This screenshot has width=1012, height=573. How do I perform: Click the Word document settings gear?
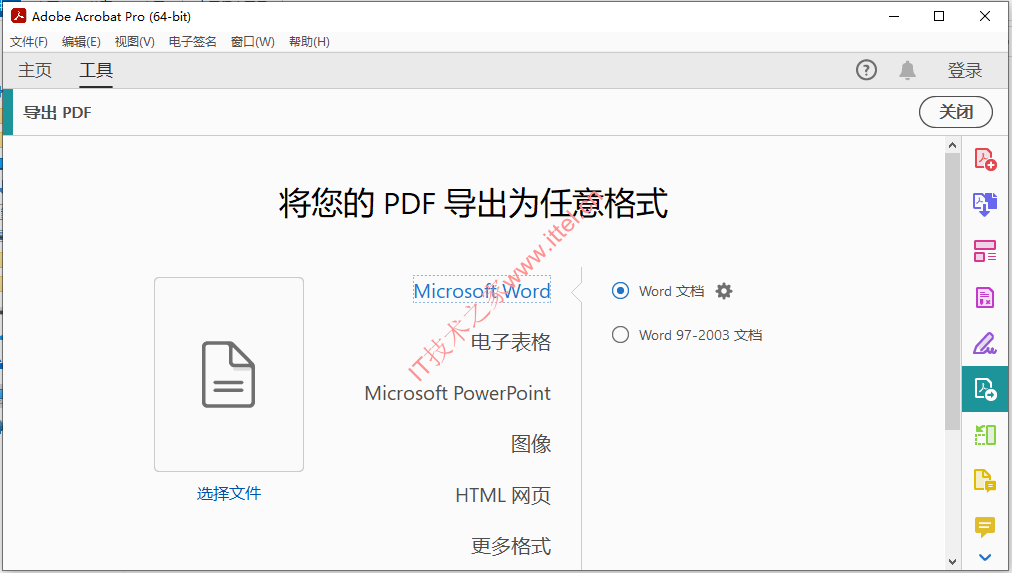pos(724,291)
